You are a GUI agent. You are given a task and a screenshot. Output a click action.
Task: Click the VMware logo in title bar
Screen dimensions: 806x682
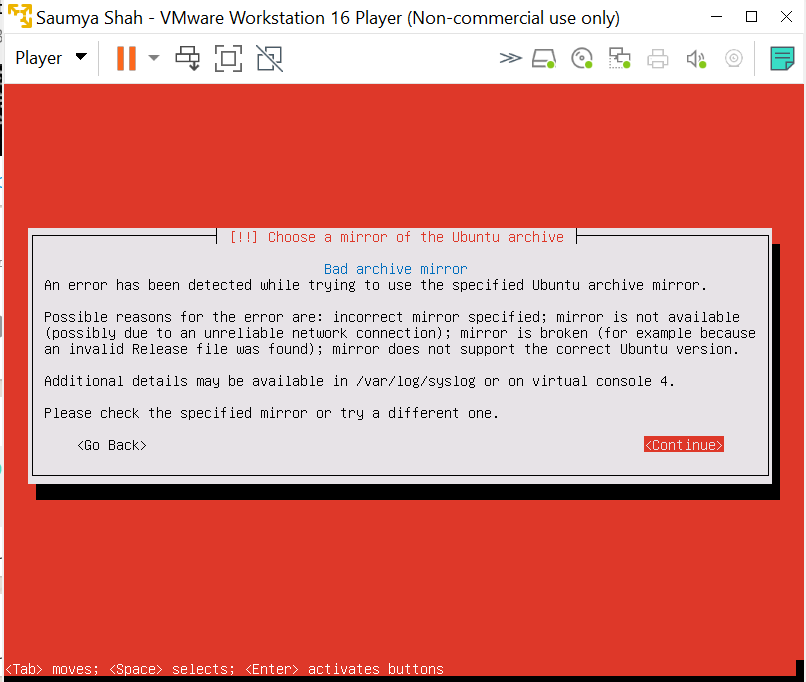19,18
